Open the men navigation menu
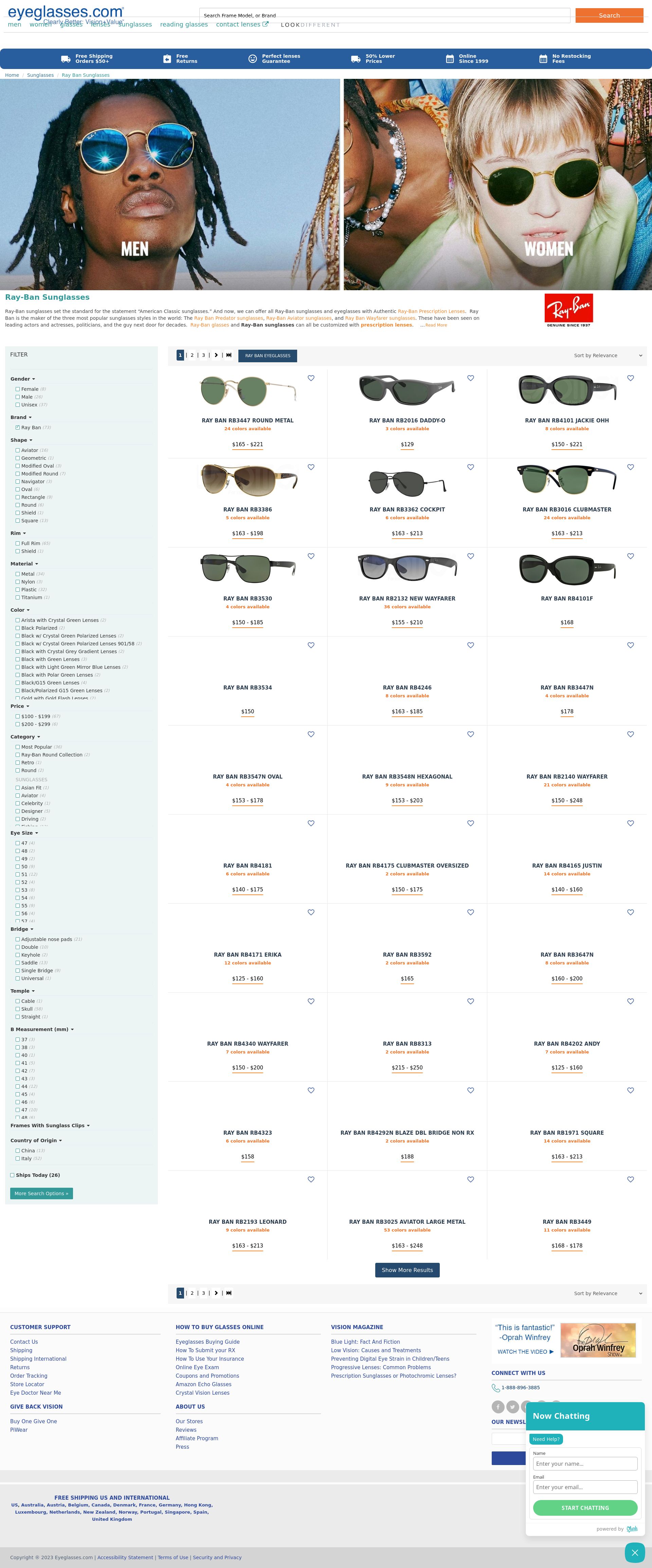 pyautogui.click(x=15, y=24)
